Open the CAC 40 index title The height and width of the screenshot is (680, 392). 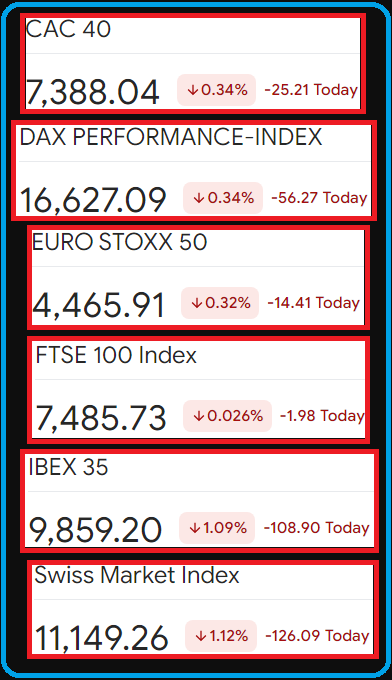point(68,29)
